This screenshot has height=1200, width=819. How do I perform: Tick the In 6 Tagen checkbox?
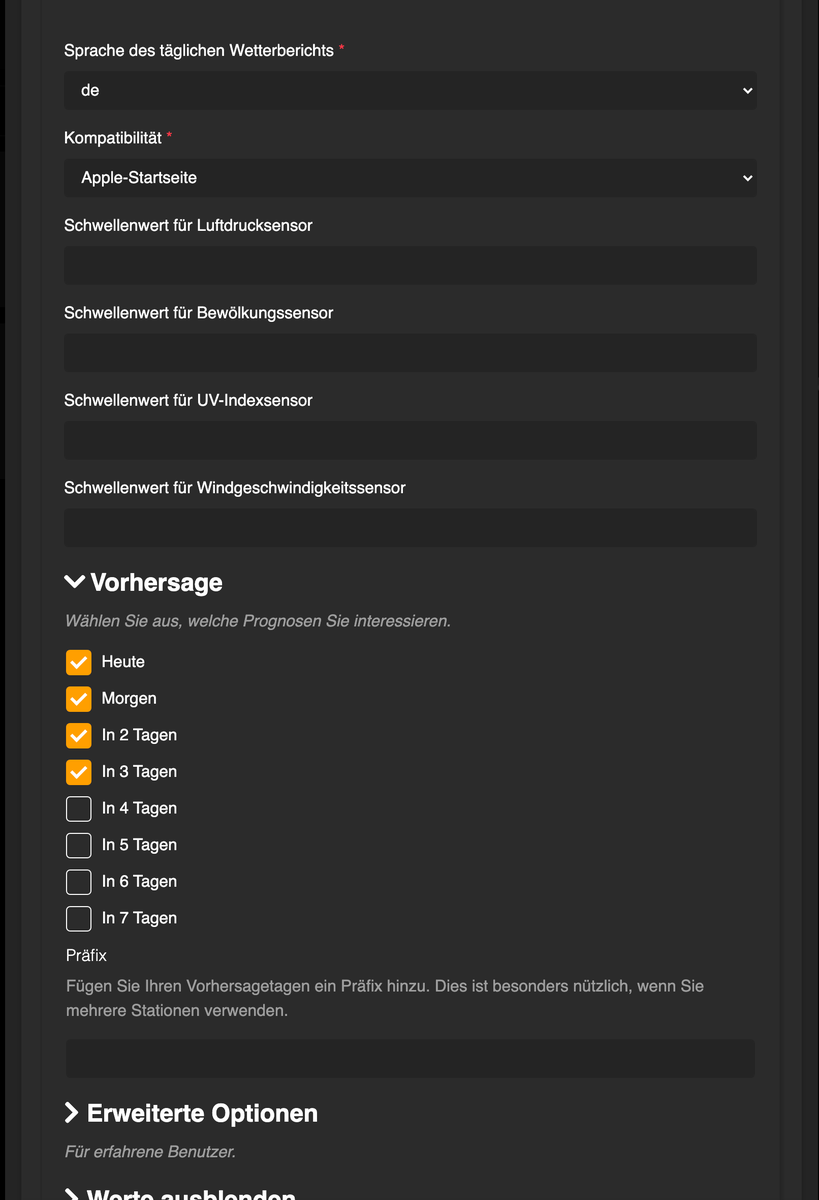(79, 881)
